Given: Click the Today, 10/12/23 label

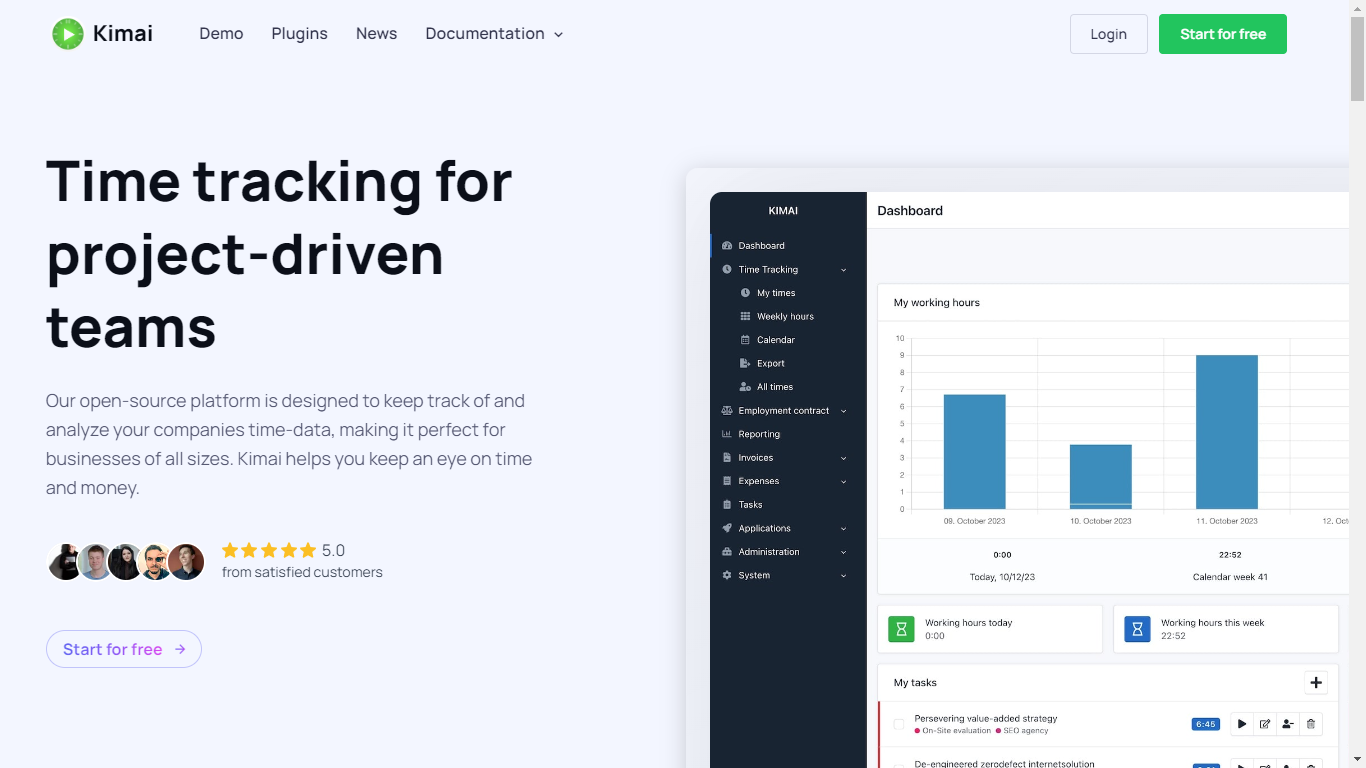Looking at the screenshot, I should [x=1002, y=577].
